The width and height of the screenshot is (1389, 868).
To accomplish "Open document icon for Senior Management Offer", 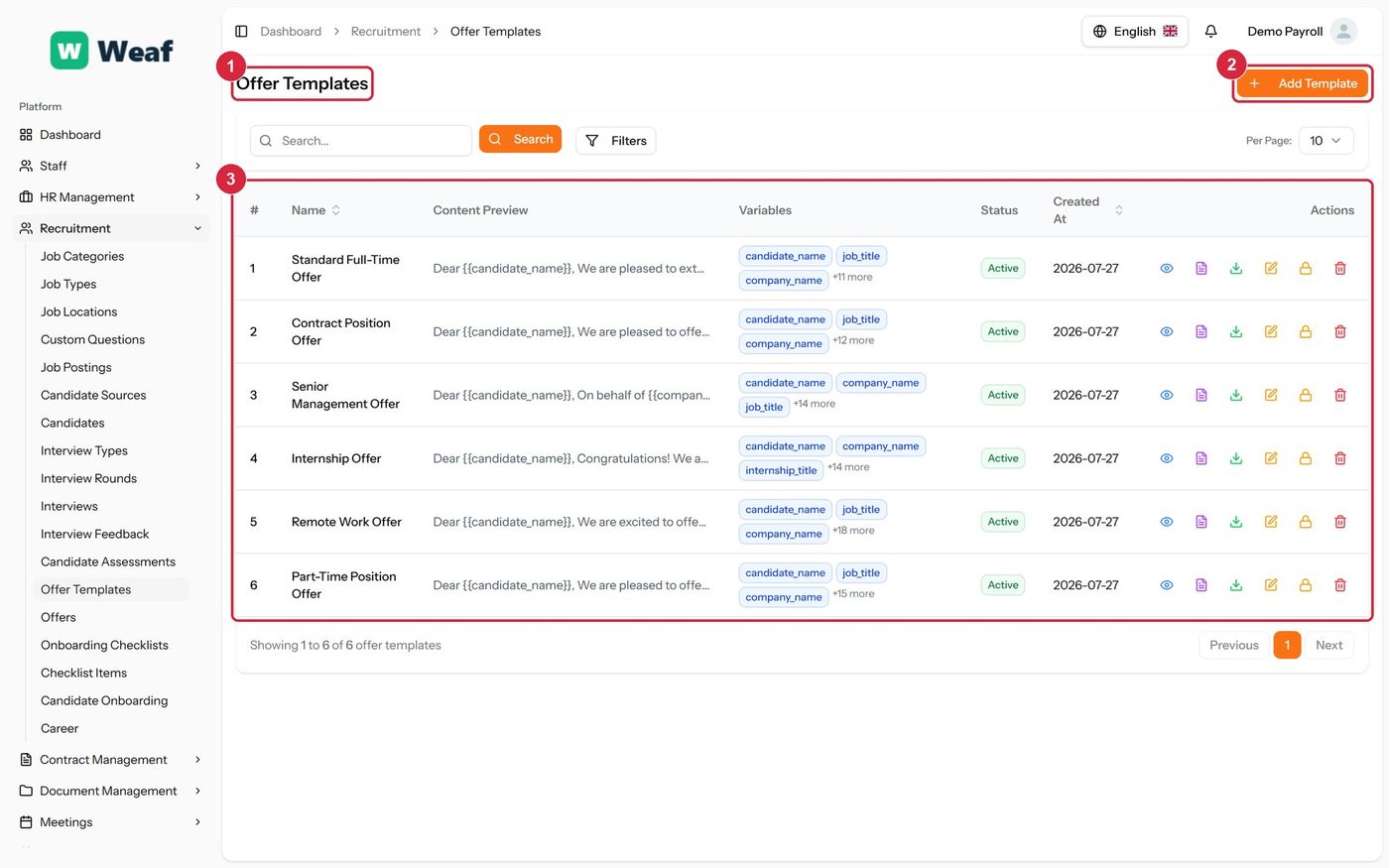I will pyautogui.click(x=1201, y=396).
